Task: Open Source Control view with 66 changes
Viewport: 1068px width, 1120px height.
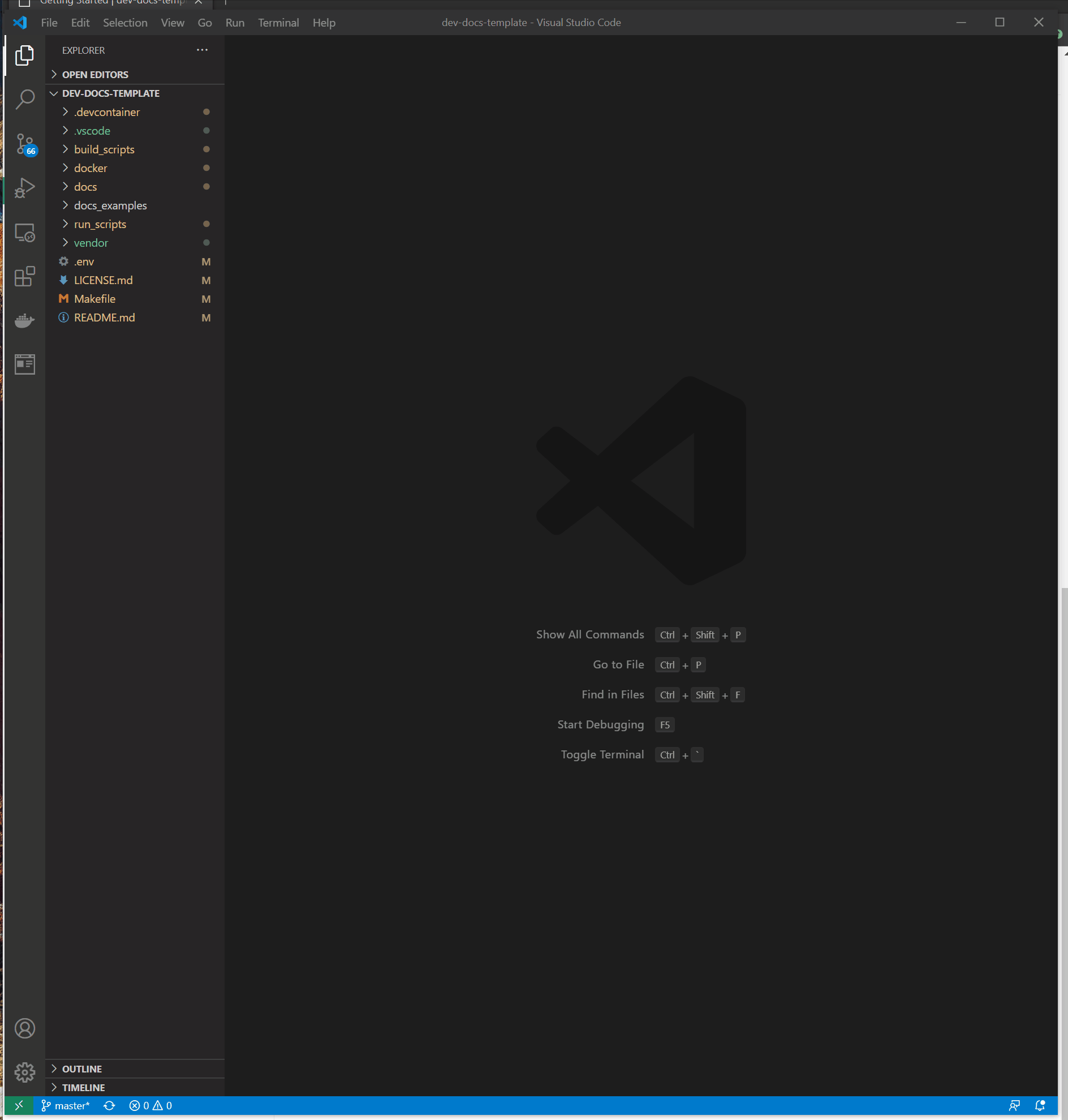Action: pos(24,144)
